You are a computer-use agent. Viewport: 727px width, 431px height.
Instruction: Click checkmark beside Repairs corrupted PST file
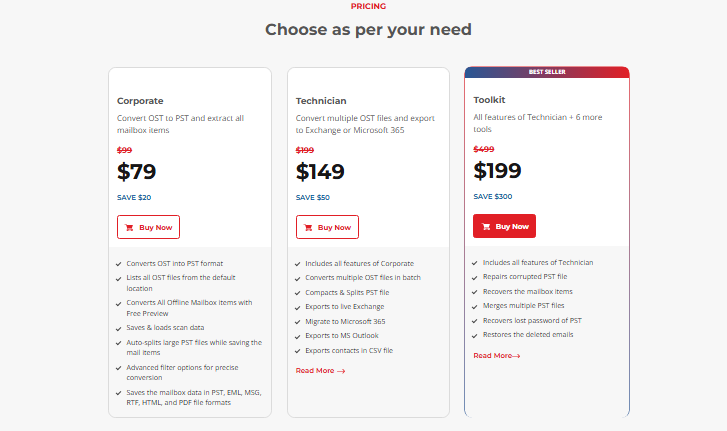click(x=475, y=277)
